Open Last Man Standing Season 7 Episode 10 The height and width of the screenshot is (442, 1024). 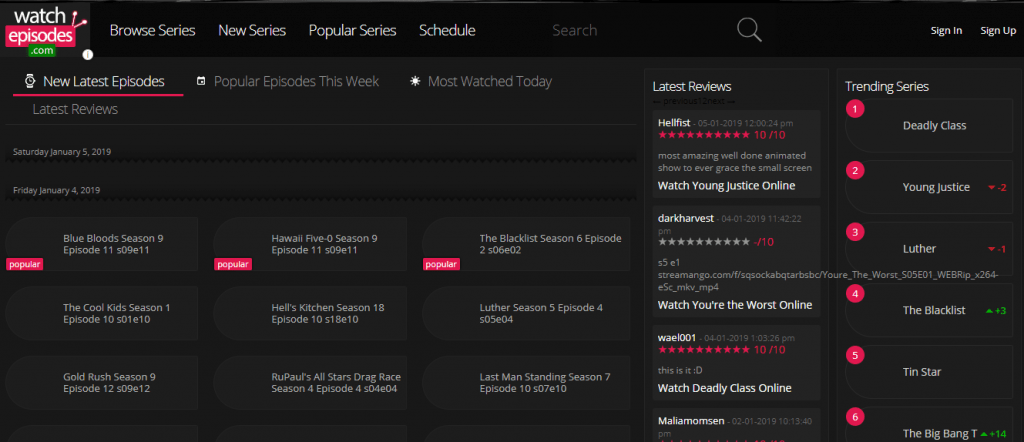coord(526,383)
